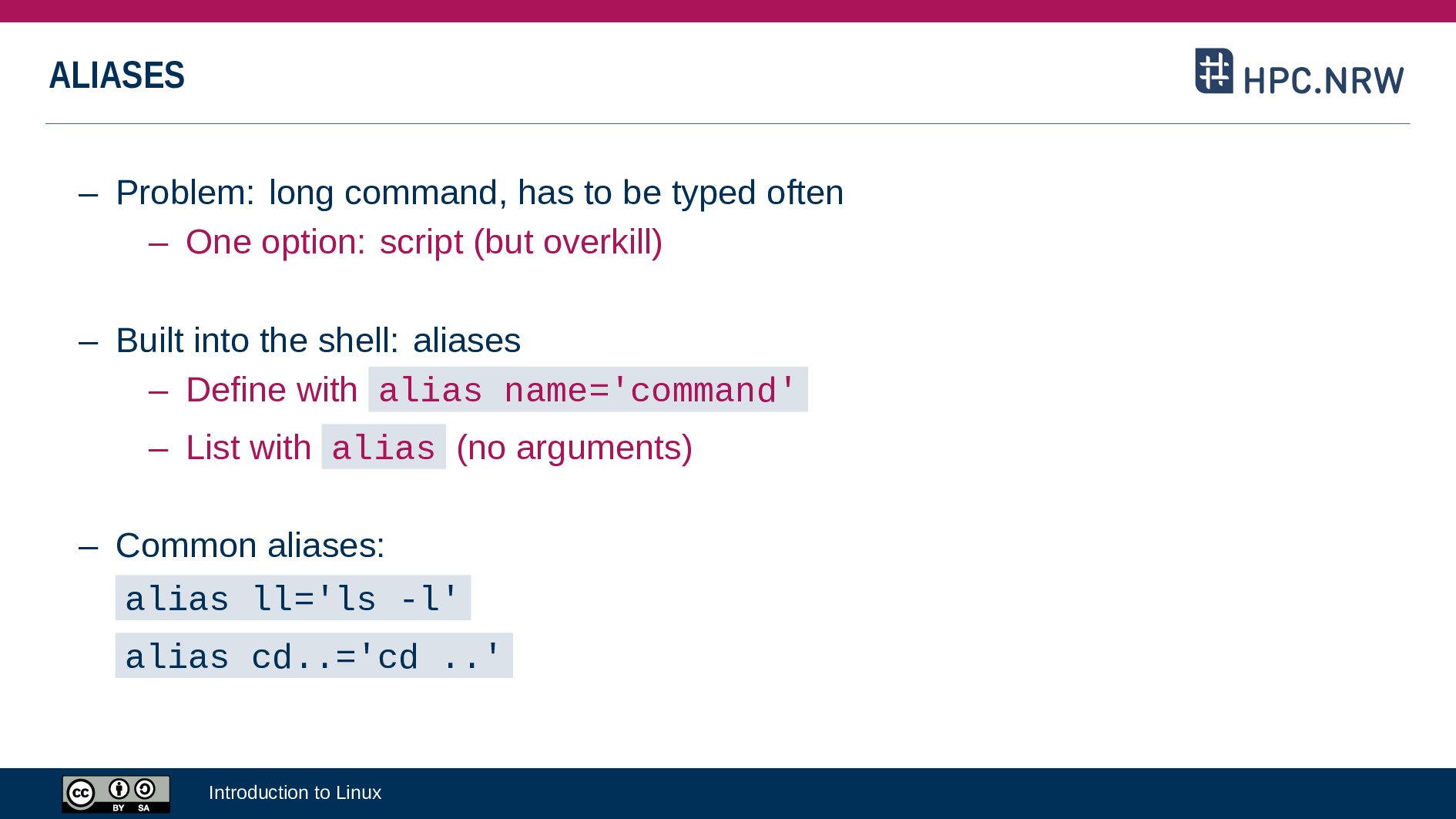1456x819 pixels.
Task: Click the Creative Commons CC circle icon
Action: point(81,793)
